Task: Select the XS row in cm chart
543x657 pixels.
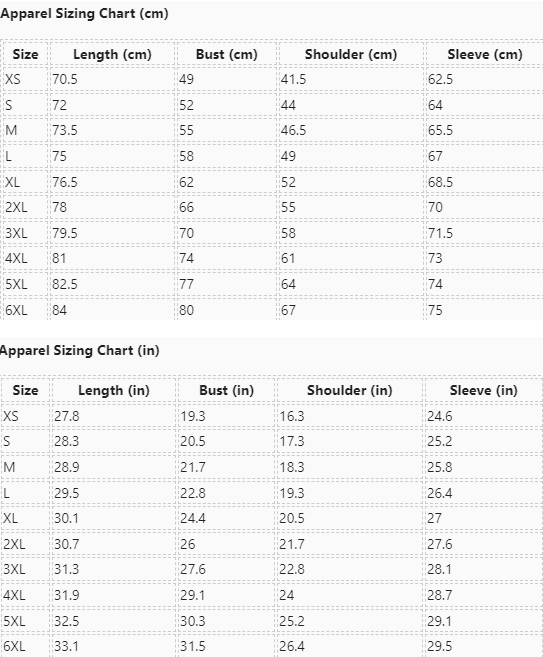Action: tap(273, 79)
